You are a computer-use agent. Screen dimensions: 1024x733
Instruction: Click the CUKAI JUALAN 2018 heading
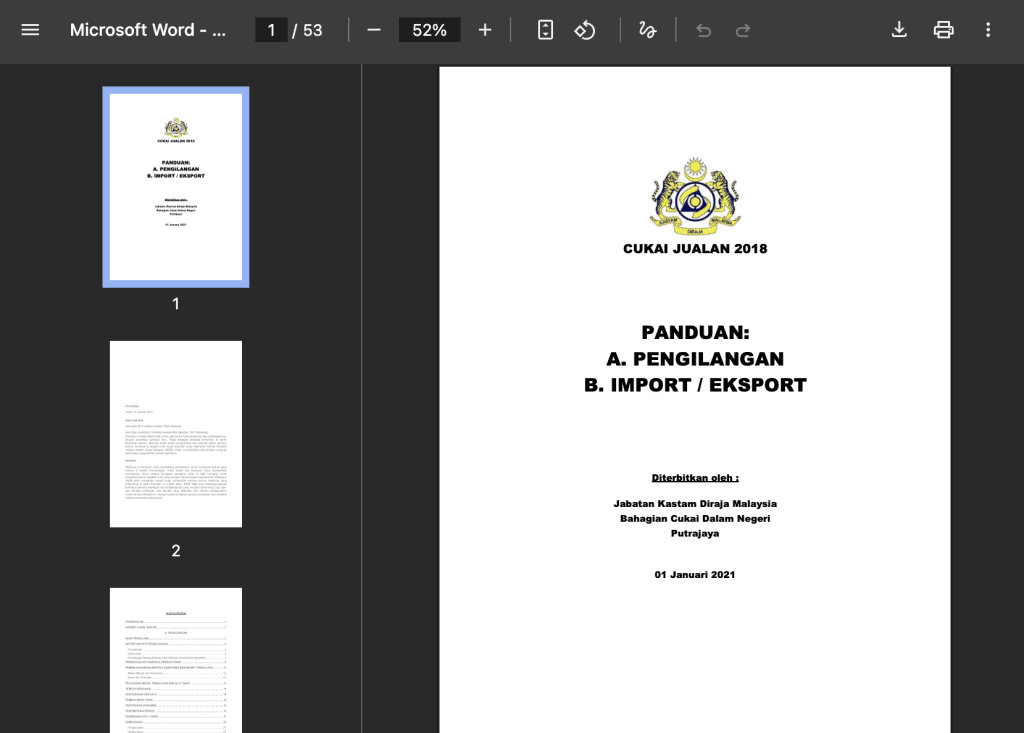(x=695, y=249)
